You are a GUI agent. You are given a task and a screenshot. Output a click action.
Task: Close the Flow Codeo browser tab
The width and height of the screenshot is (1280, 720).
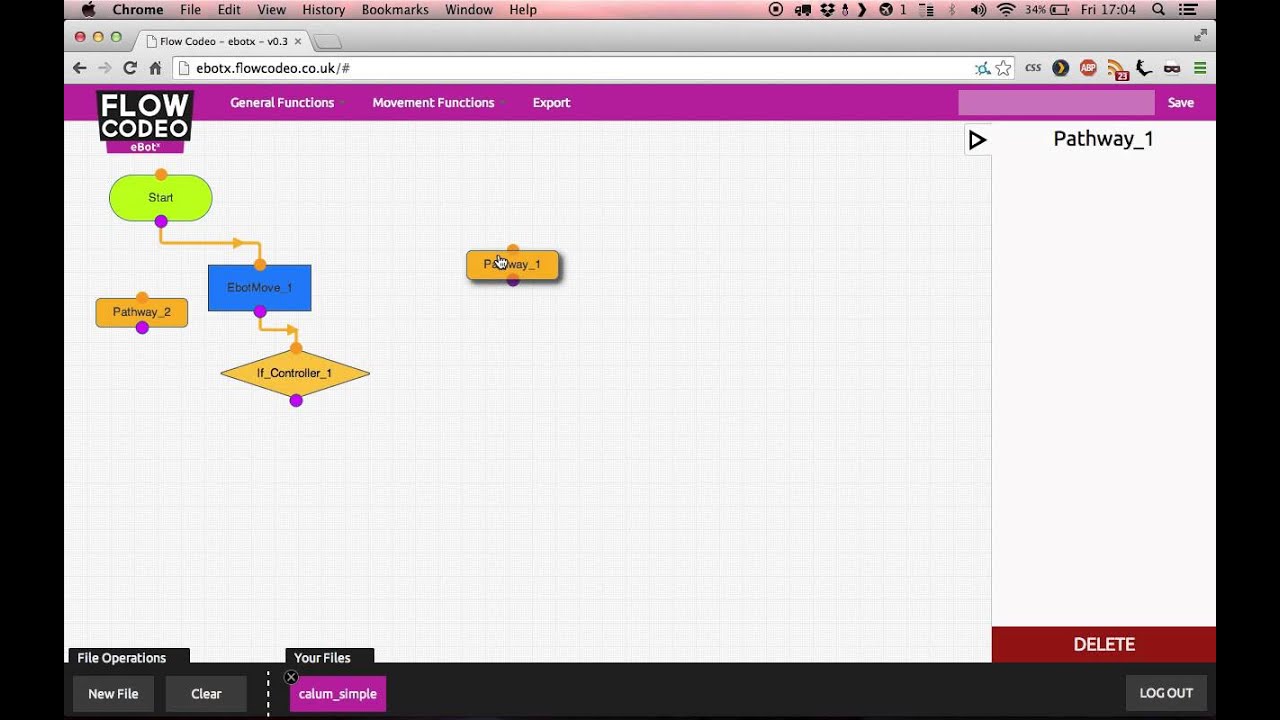coord(298,41)
